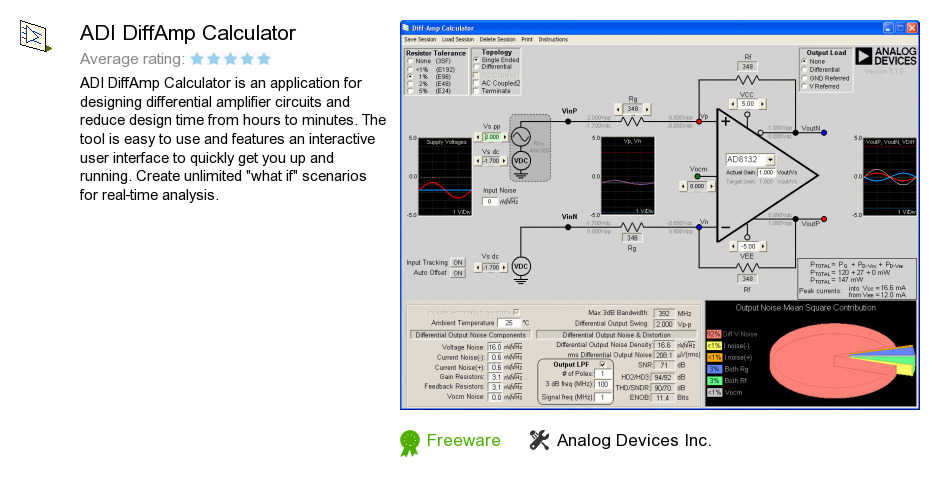This screenshot has width=940, height=487.
Task: Click the VDC source symbol under Vs pp
Action: (521, 161)
